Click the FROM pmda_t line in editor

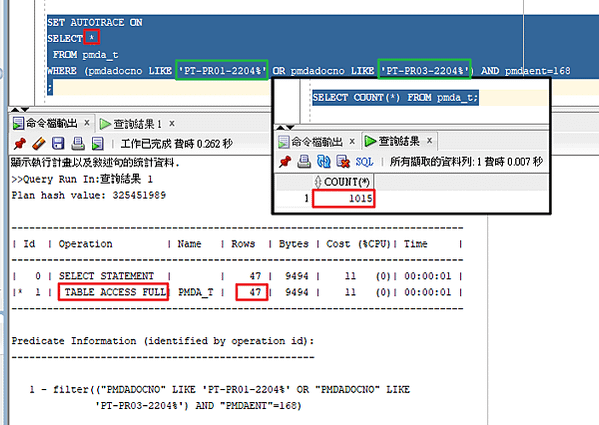[85, 55]
